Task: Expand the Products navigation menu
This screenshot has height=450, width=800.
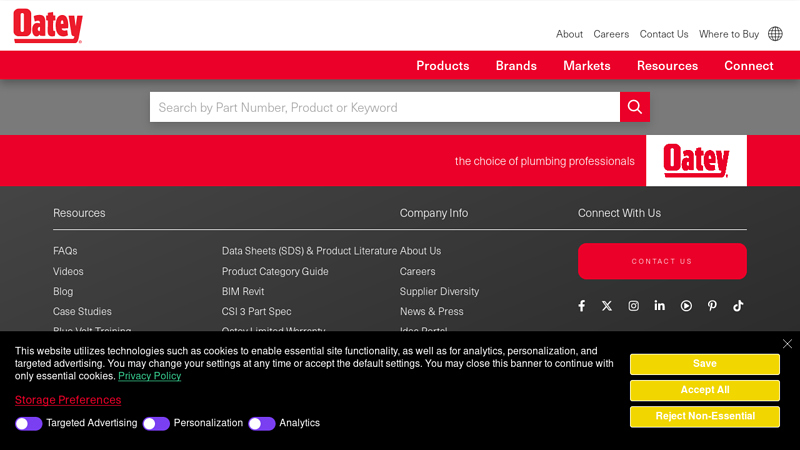Action: 442,66
